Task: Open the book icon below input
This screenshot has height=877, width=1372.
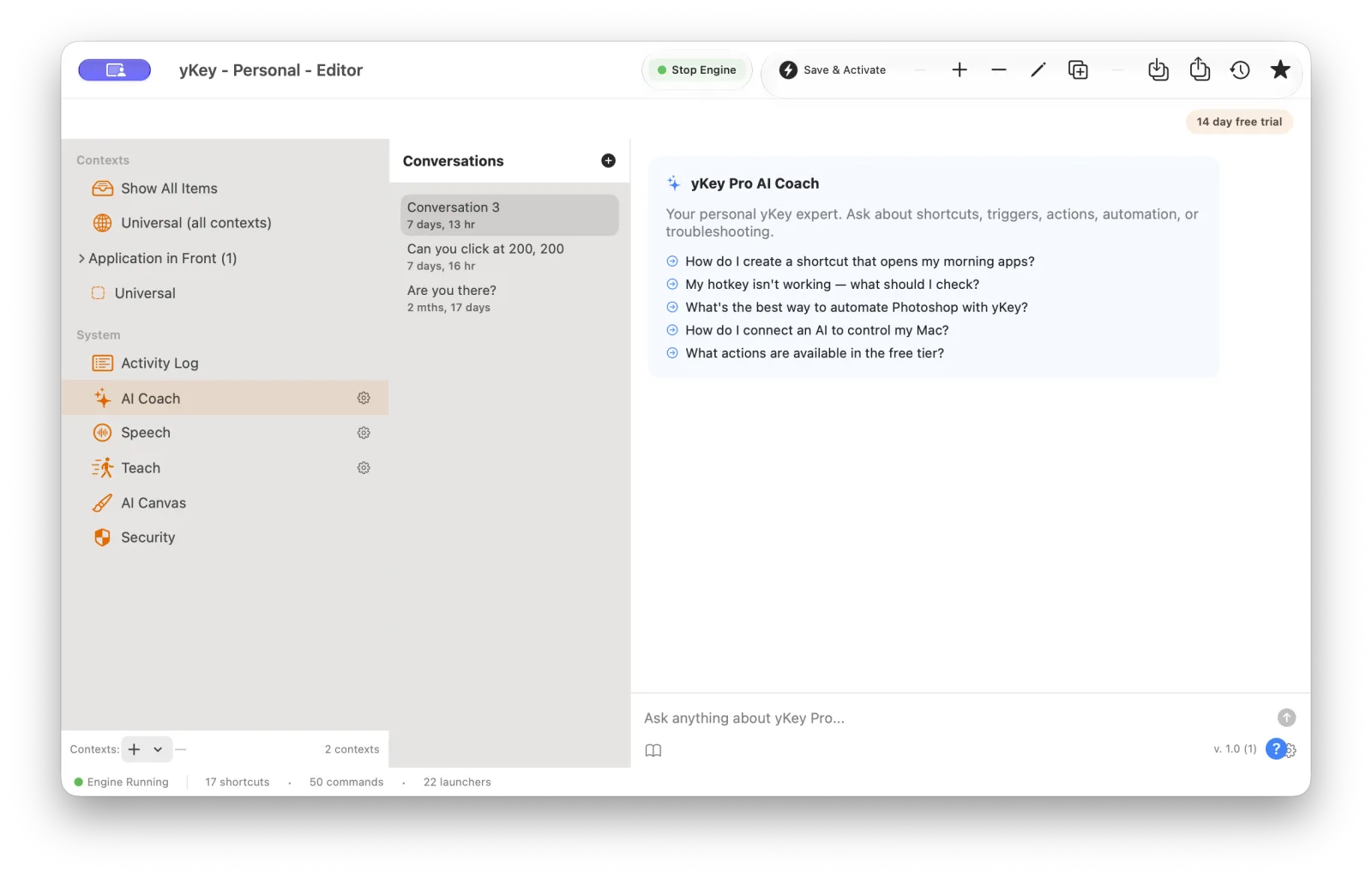Action: pos(653,750)
